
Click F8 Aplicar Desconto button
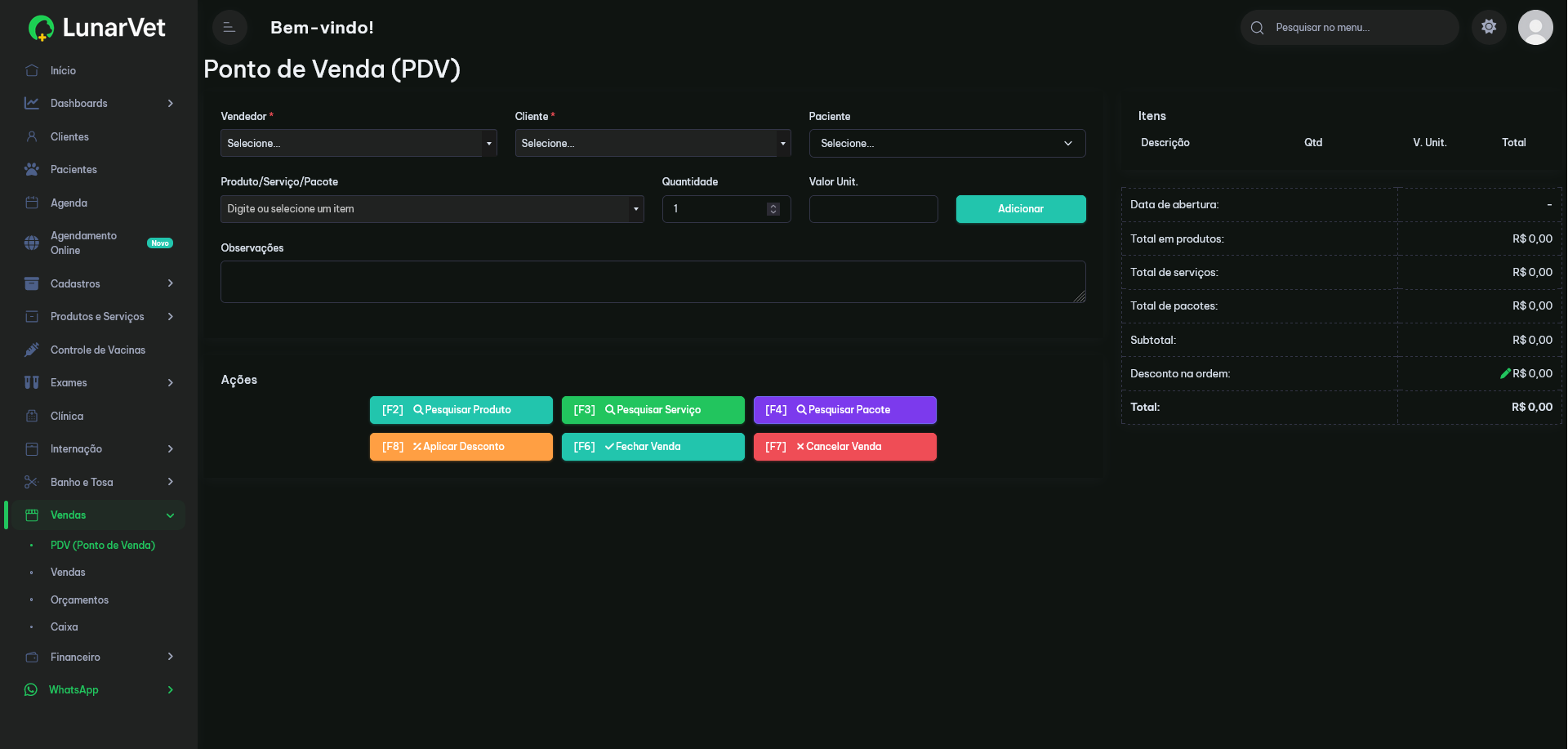[x=461, y=447]
